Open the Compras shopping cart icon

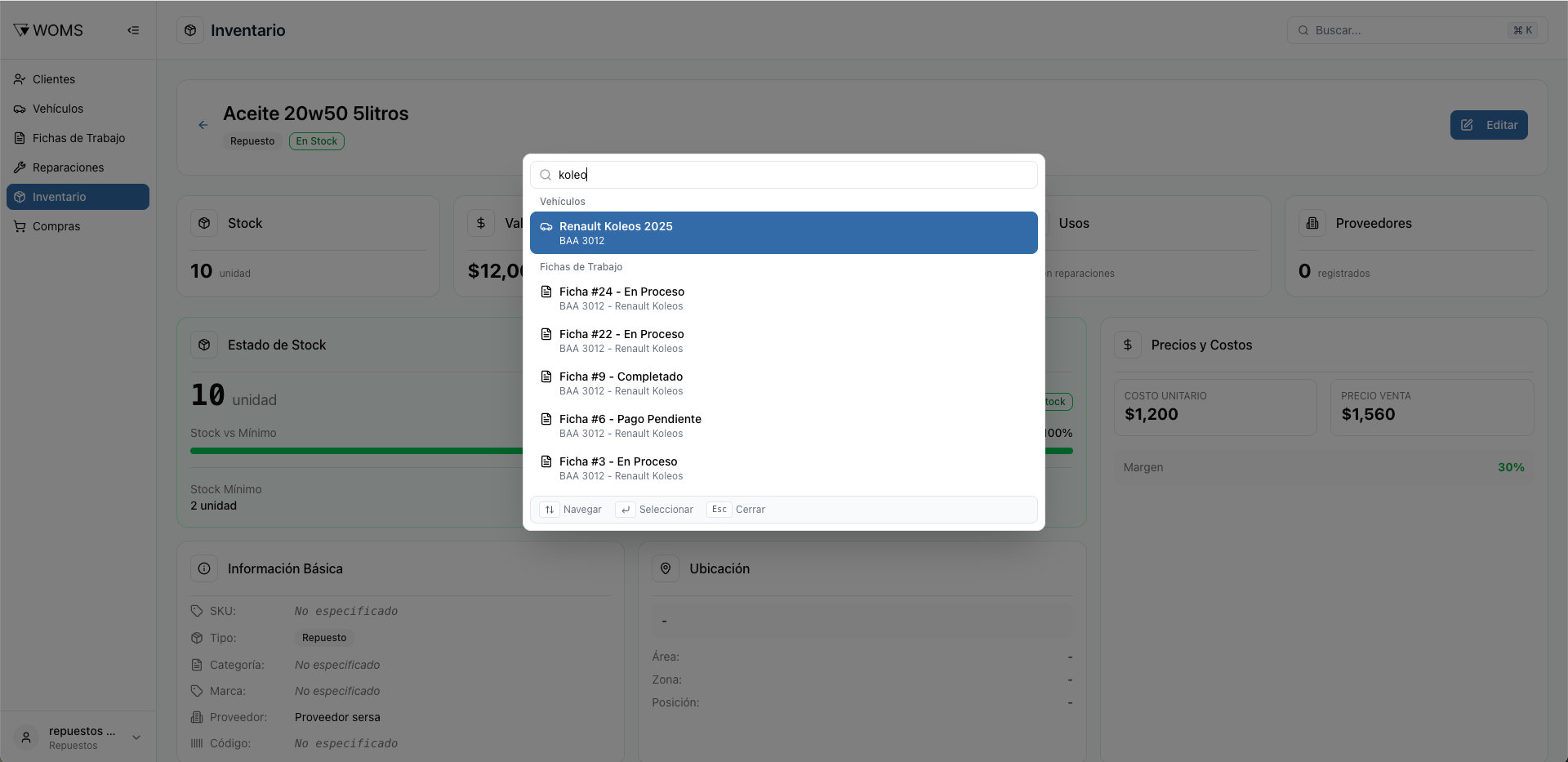click(x=20, y=226)
